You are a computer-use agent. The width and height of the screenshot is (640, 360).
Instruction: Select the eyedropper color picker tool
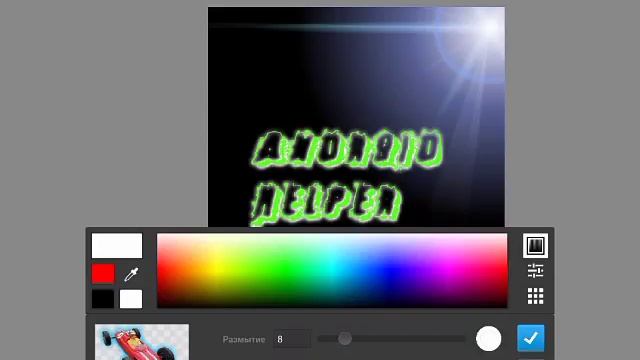point(131,274)
